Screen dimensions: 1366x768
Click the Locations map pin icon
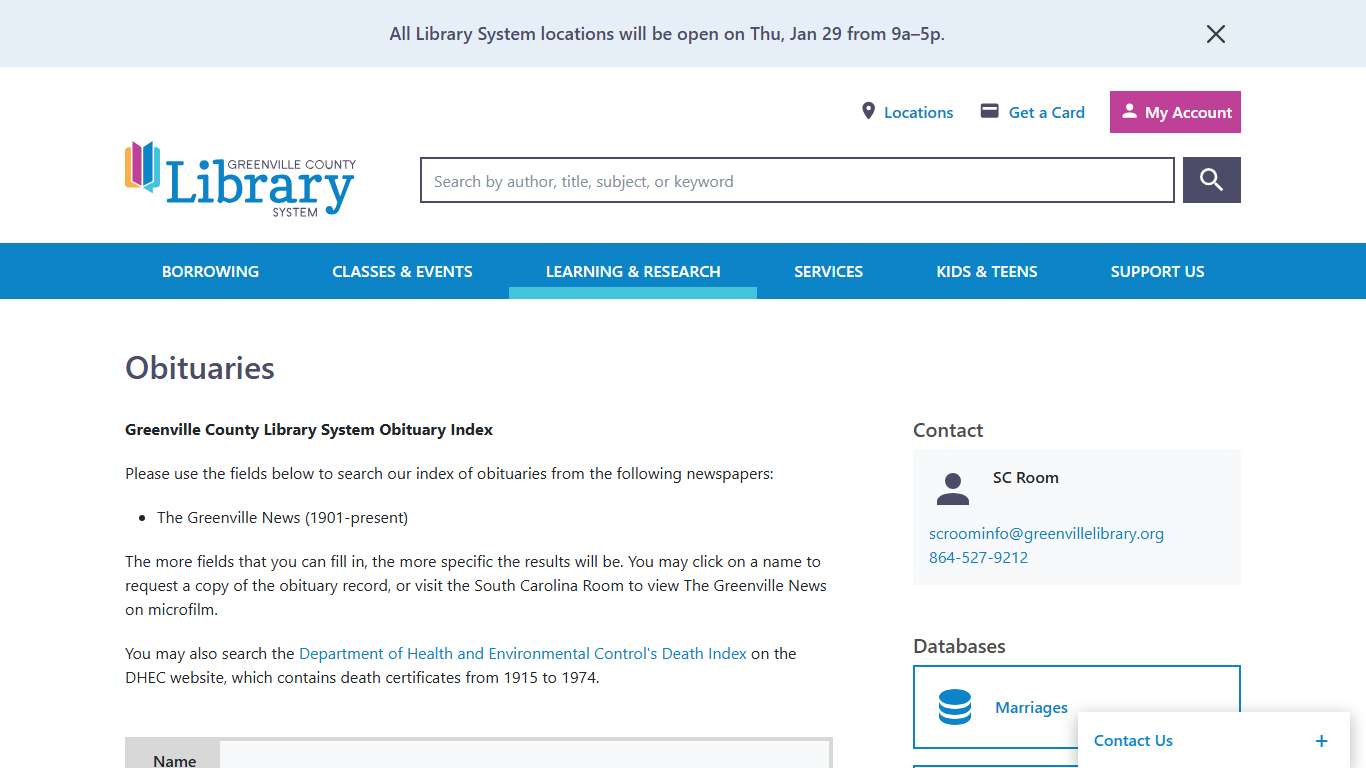pos(868,111)
